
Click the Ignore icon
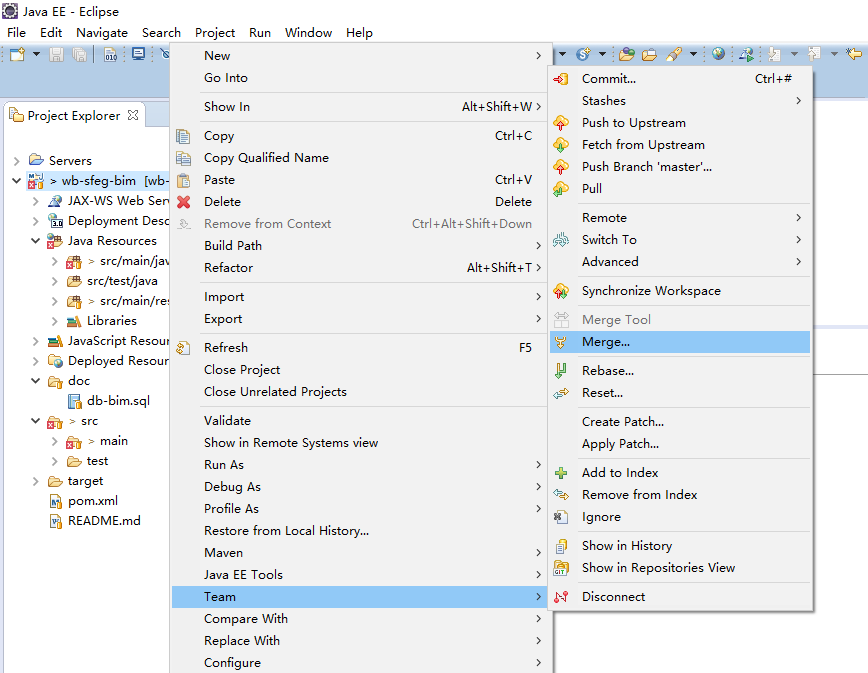561,517
